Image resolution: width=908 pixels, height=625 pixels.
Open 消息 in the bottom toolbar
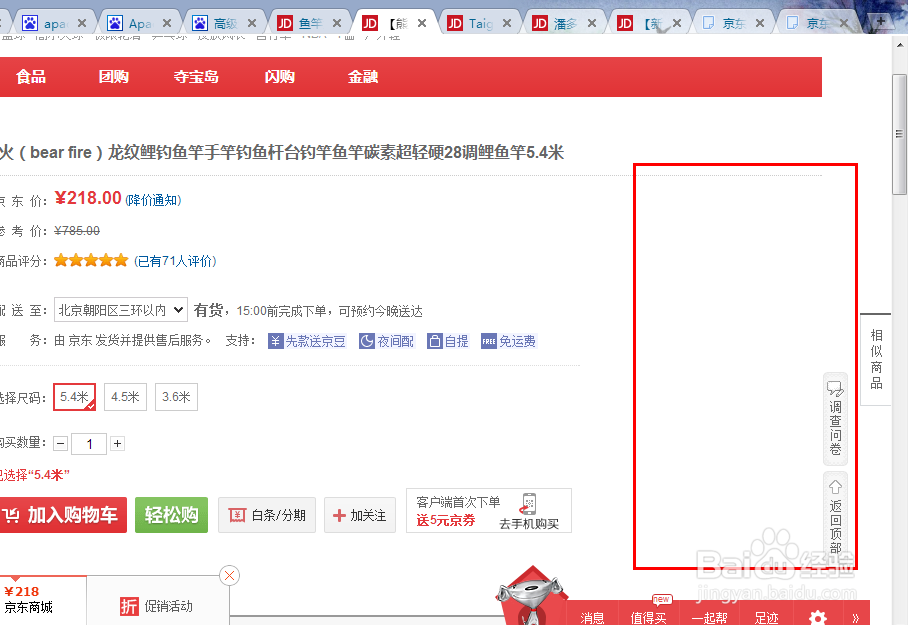tap(592, 617)
